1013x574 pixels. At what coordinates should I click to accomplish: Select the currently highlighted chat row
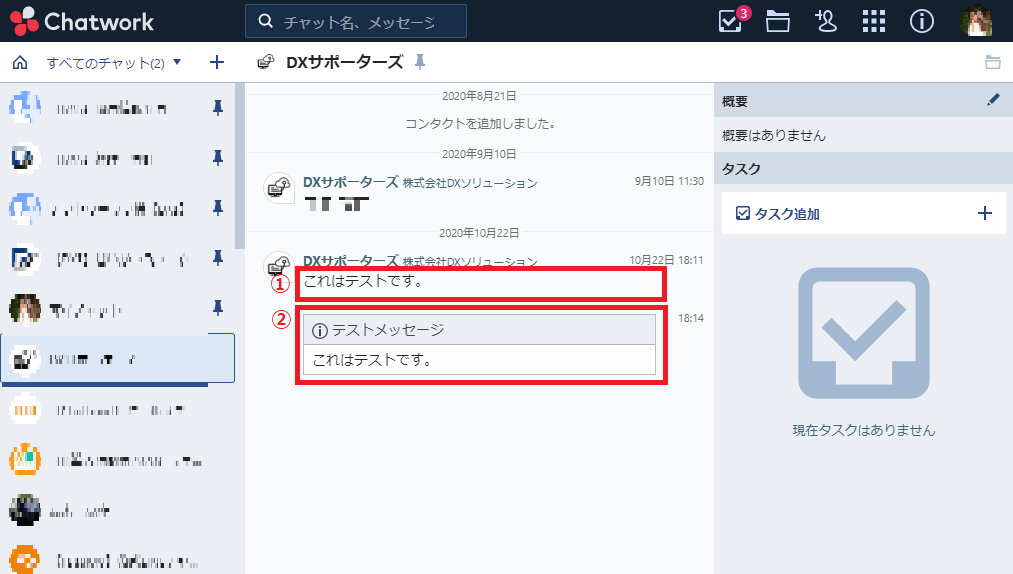(x=118, y=359)
